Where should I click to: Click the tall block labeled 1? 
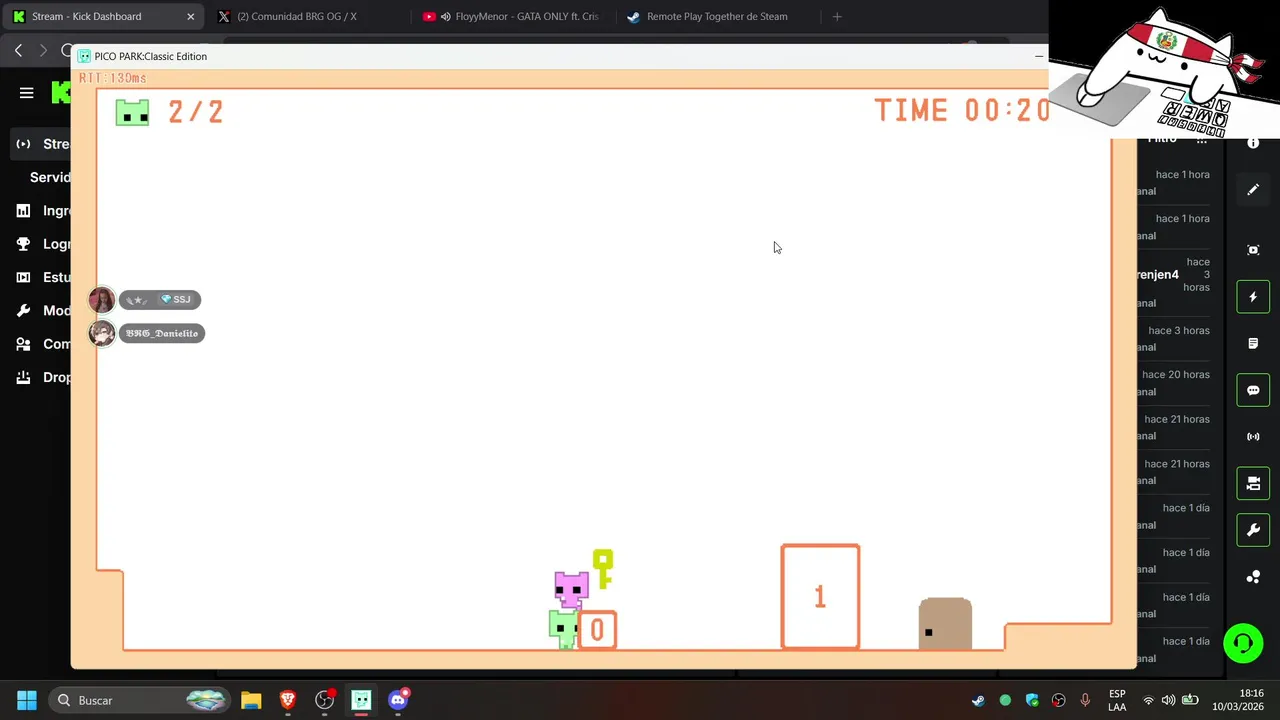pyautogui.click(x=820, y=597)
